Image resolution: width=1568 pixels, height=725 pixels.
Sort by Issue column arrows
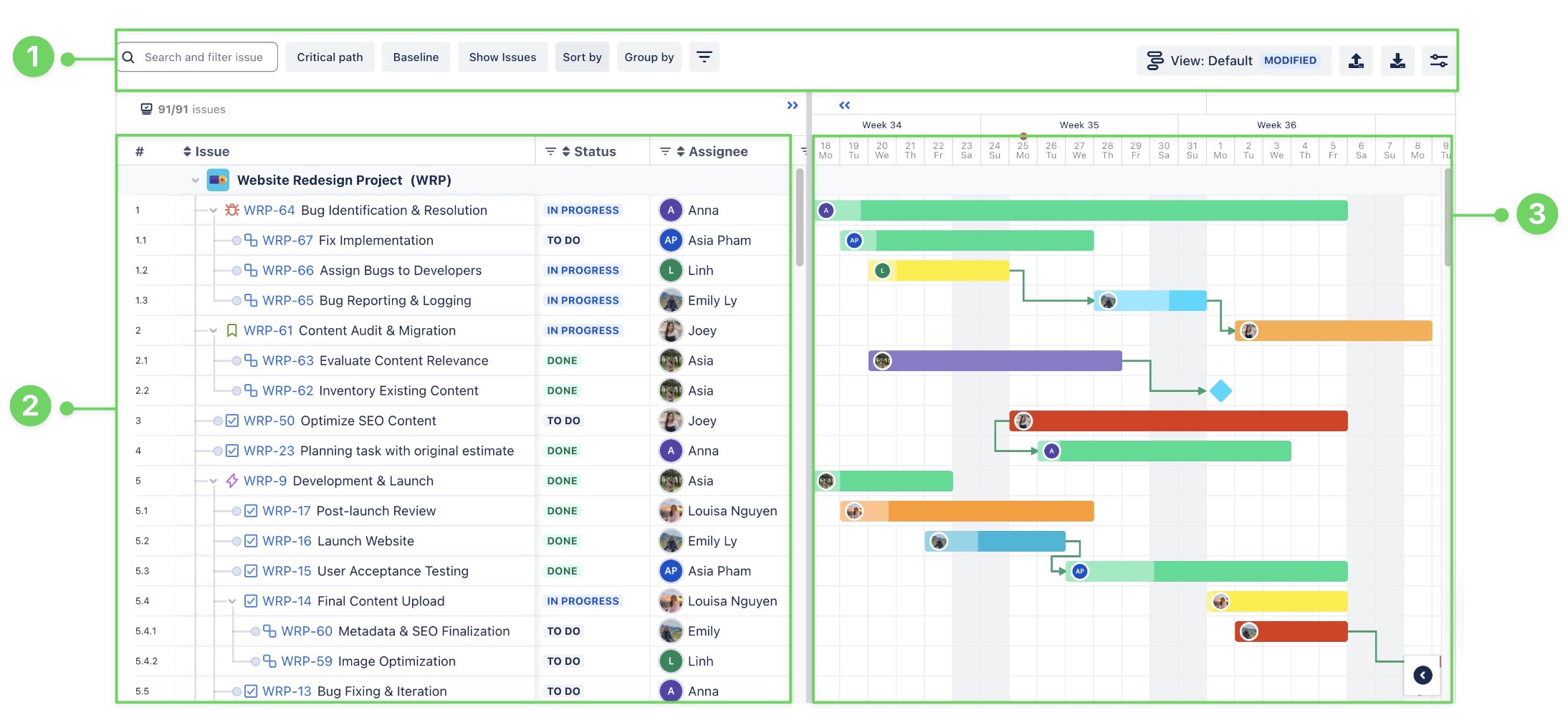tap(187, 151)
